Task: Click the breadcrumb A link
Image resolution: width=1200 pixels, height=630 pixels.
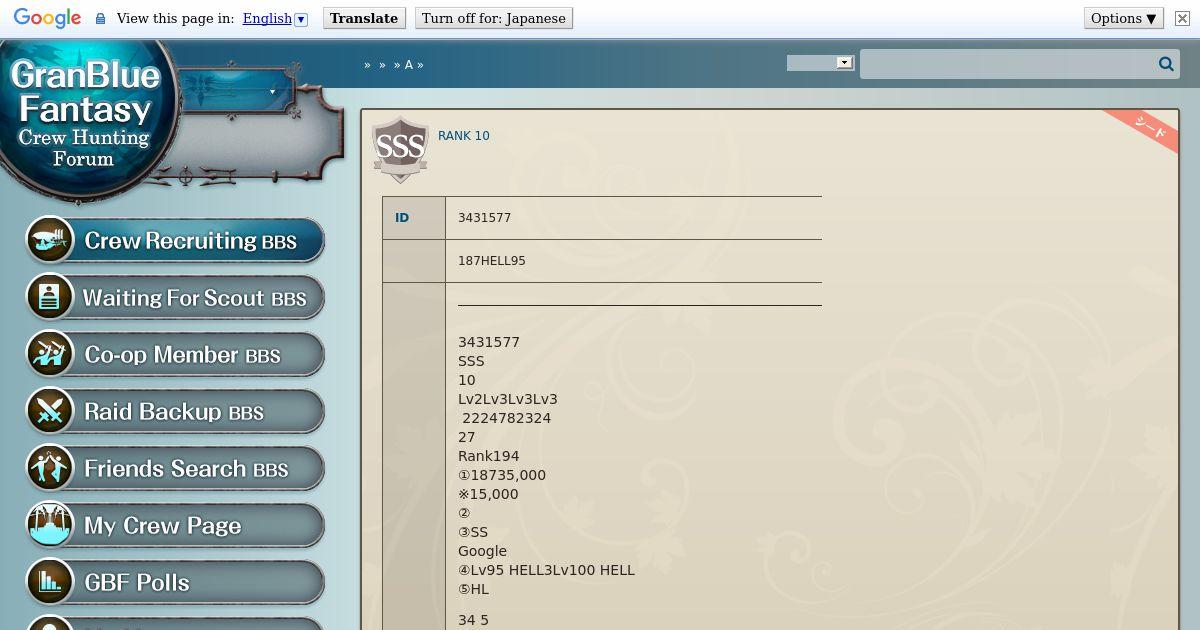Action: [x=408, y=65]
